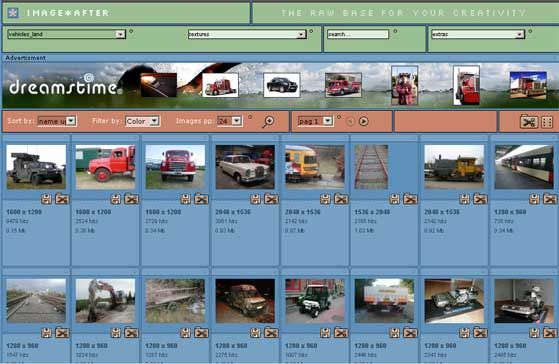Click the small circle beside textures dropdown
This screenshot has width=559, height=364.
[311, 31]
